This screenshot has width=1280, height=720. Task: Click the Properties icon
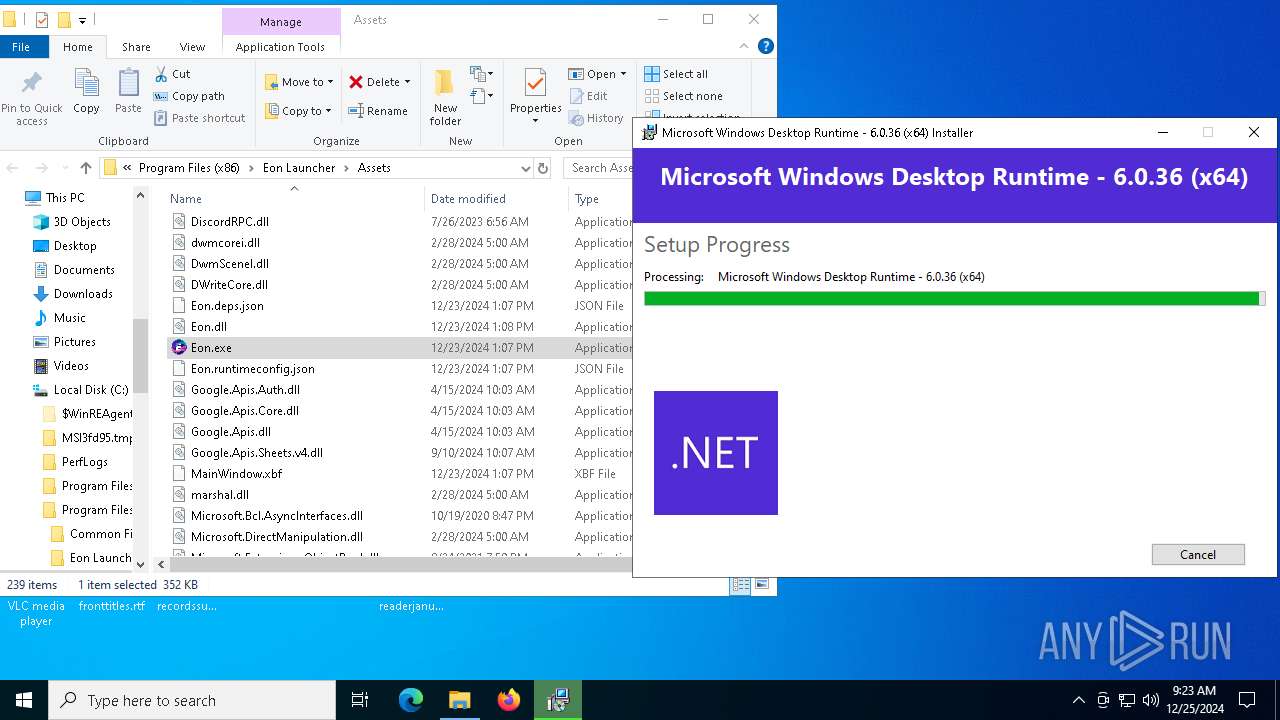[535, 83]
